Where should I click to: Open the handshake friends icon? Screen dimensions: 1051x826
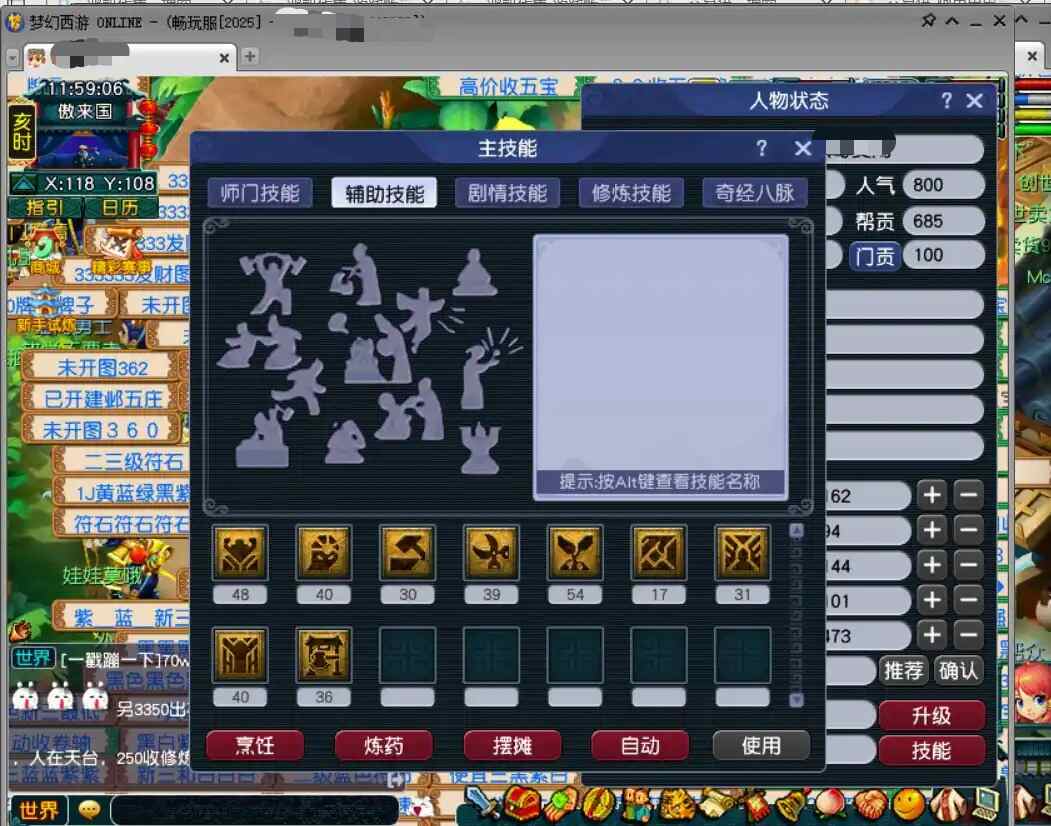(870, 804)
